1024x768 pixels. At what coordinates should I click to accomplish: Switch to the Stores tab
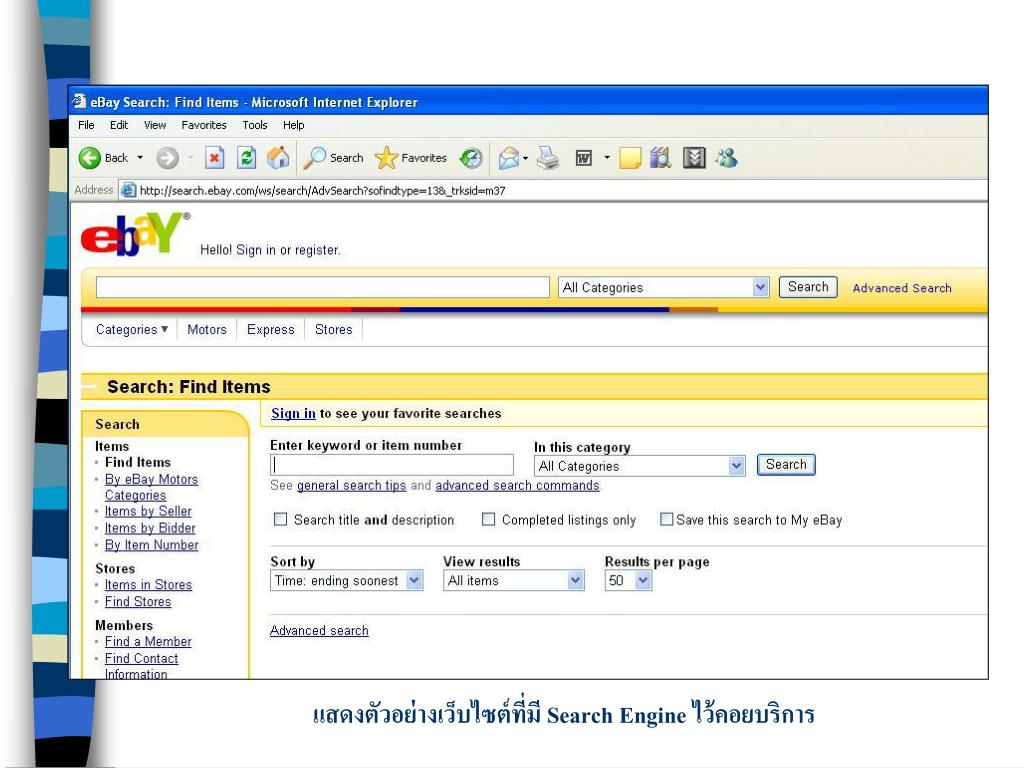tap(333, 329)
